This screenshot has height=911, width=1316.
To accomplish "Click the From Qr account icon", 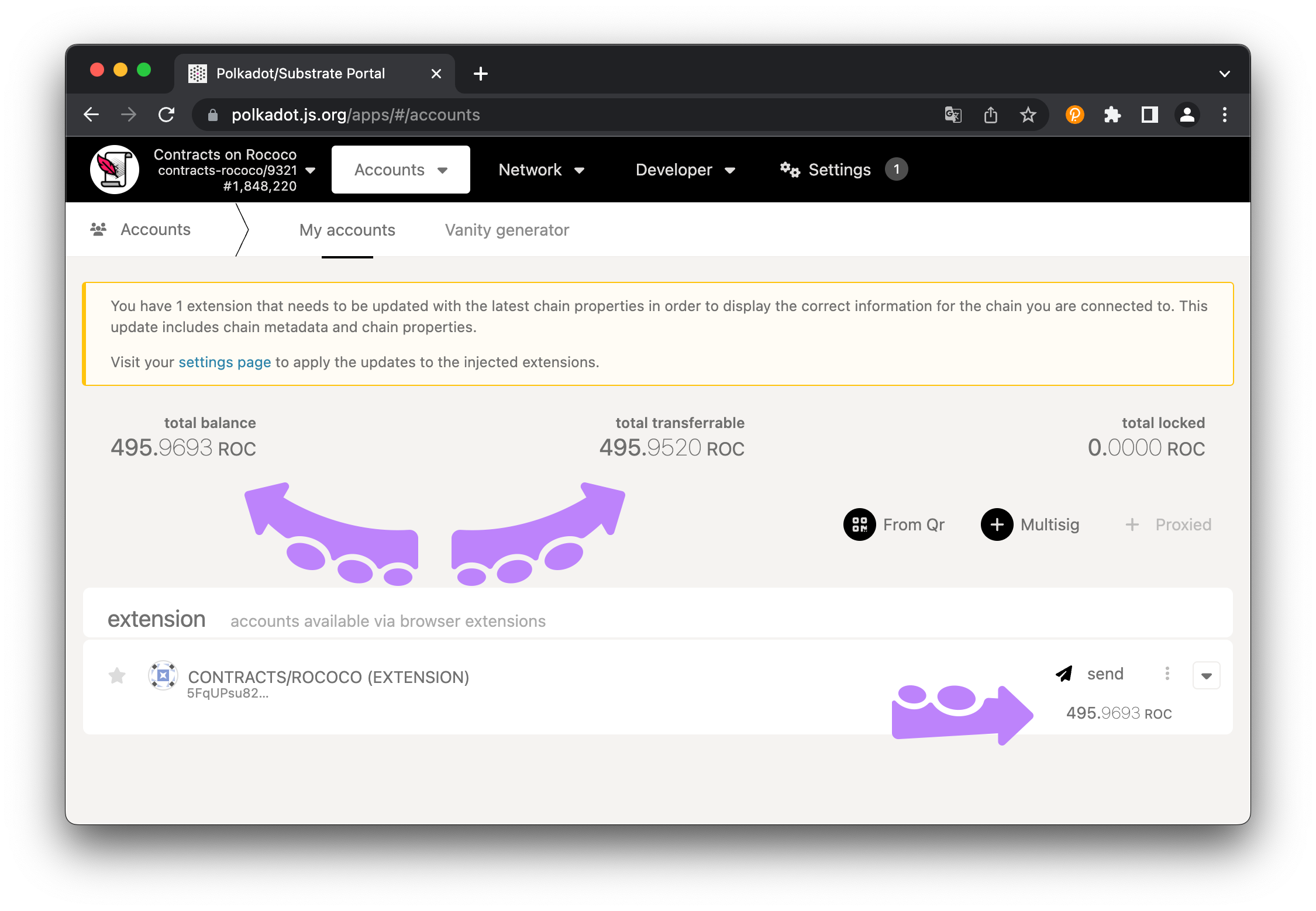I will pyautogui.click(x=858, y=524).
